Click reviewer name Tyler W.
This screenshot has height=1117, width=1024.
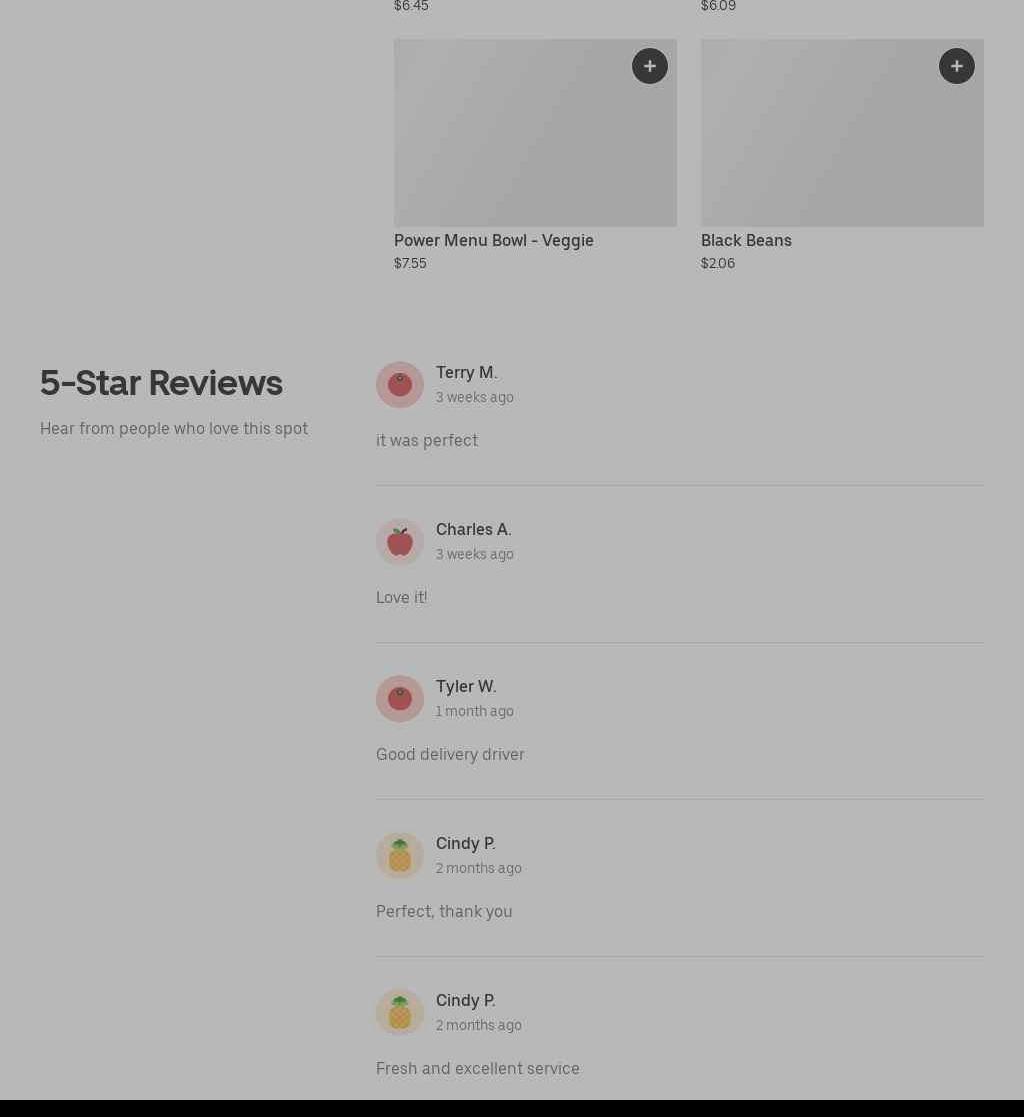(x=466, y=687)
